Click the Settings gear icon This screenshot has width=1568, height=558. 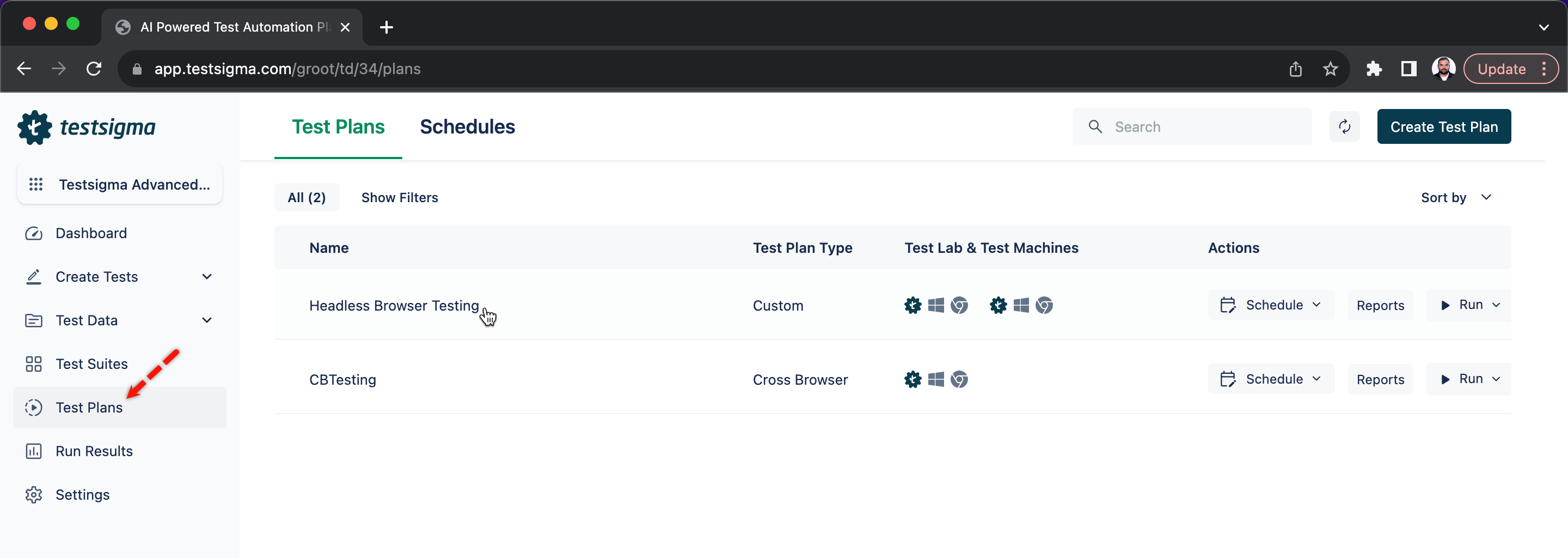tap(33, 495)
